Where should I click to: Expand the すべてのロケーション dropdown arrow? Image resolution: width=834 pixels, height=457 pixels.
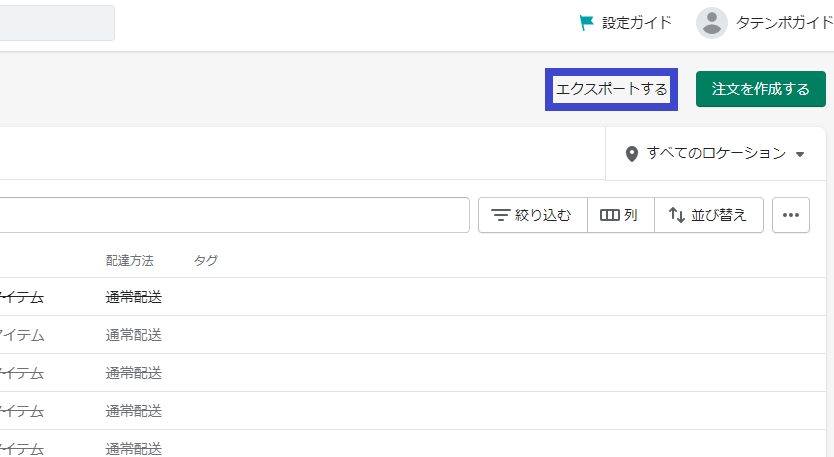pyautogui.click(x=799, y=154)
